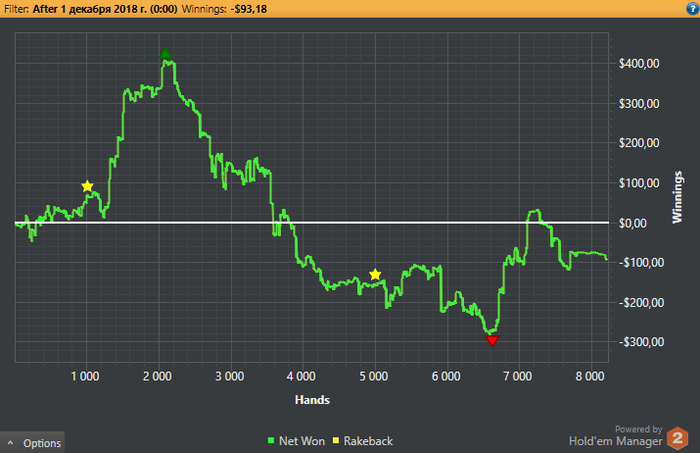Click the Hold'em Manager 2 logo

(677, 438)
